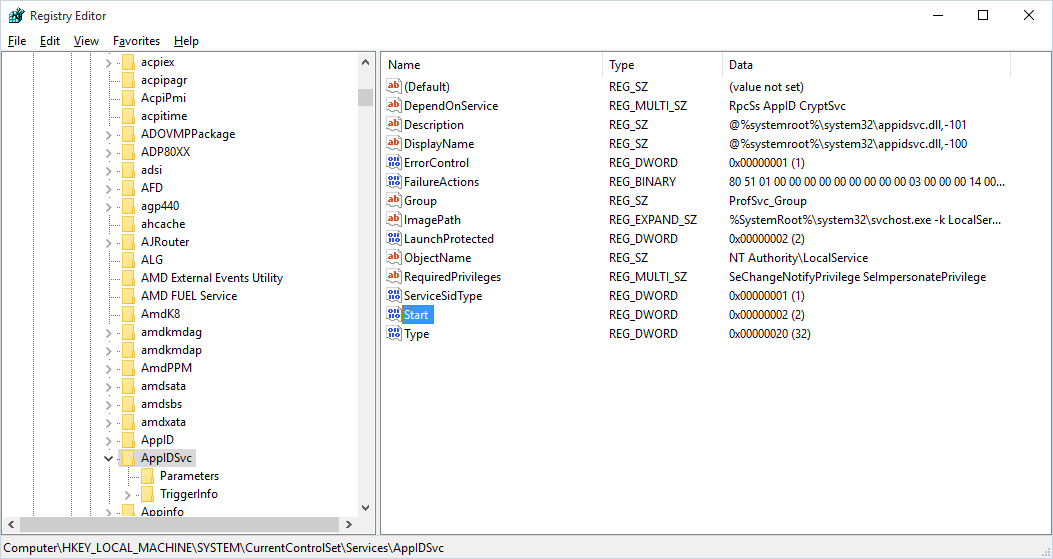Click the Description string icon
This screenshot has width=1053, height=559.
tap(394, 124)
